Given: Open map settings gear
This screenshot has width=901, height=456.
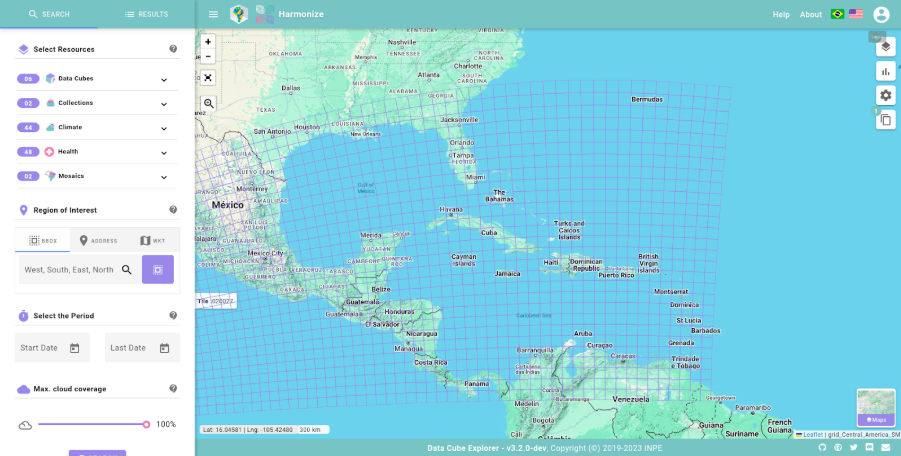Looking at the screenshot, I should [885, 95].
